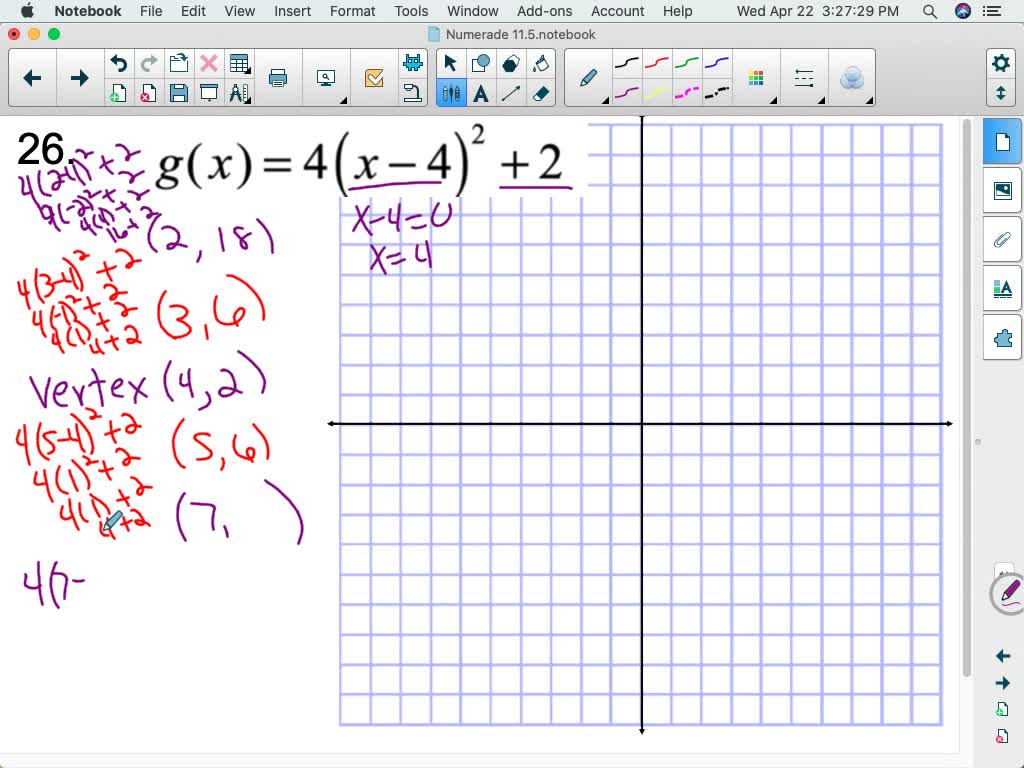This screenshot has width=1024, height=768.
Task: Select the Text tool
Action: click(x=481, y=94)
